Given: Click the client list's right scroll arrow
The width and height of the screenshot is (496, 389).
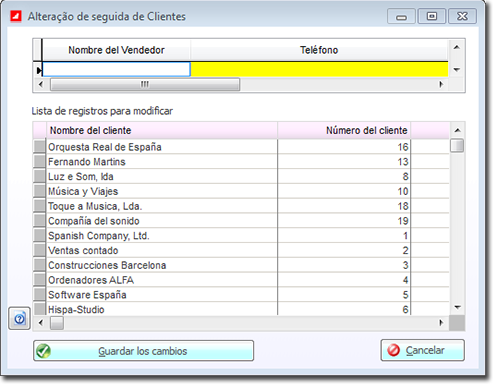Looking at the screenshot, I should coord(441,322).
